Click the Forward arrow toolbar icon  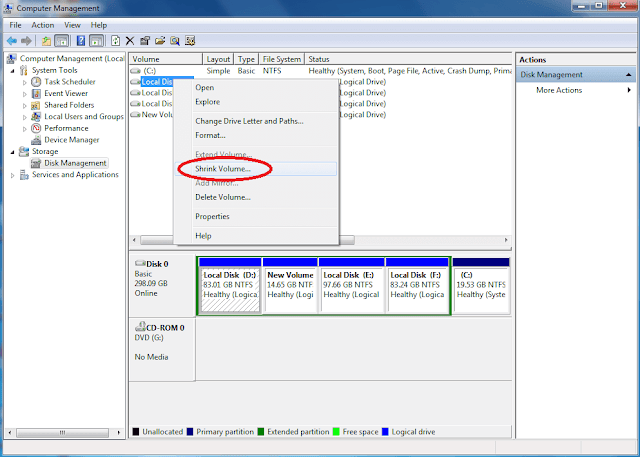26,41
